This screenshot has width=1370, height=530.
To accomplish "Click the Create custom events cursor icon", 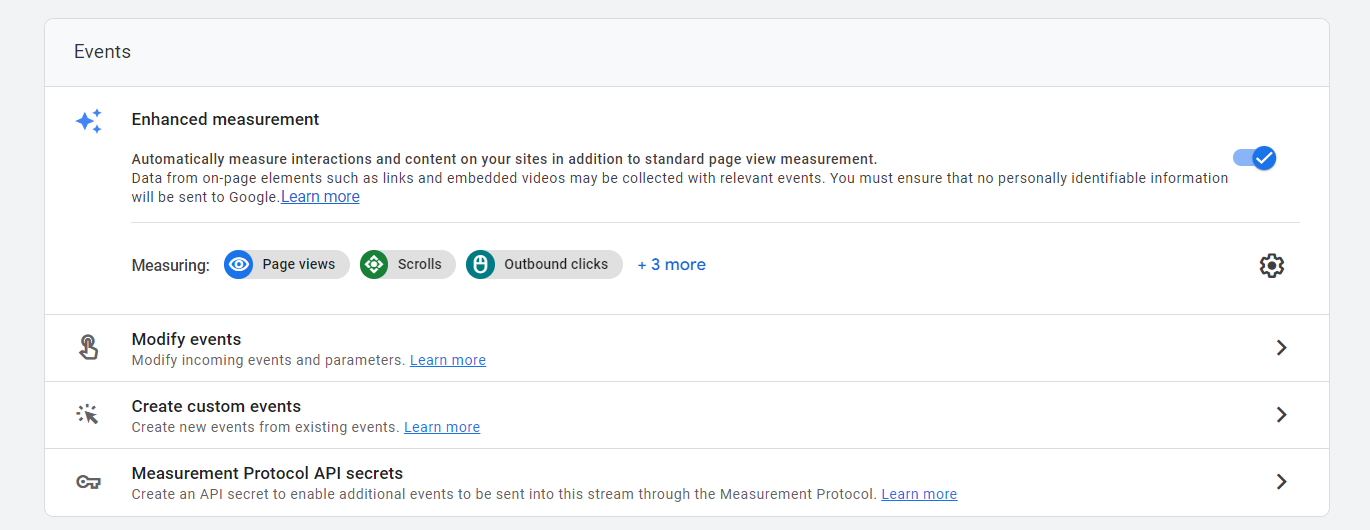I will pyautogui.click(x=88, y=414).
